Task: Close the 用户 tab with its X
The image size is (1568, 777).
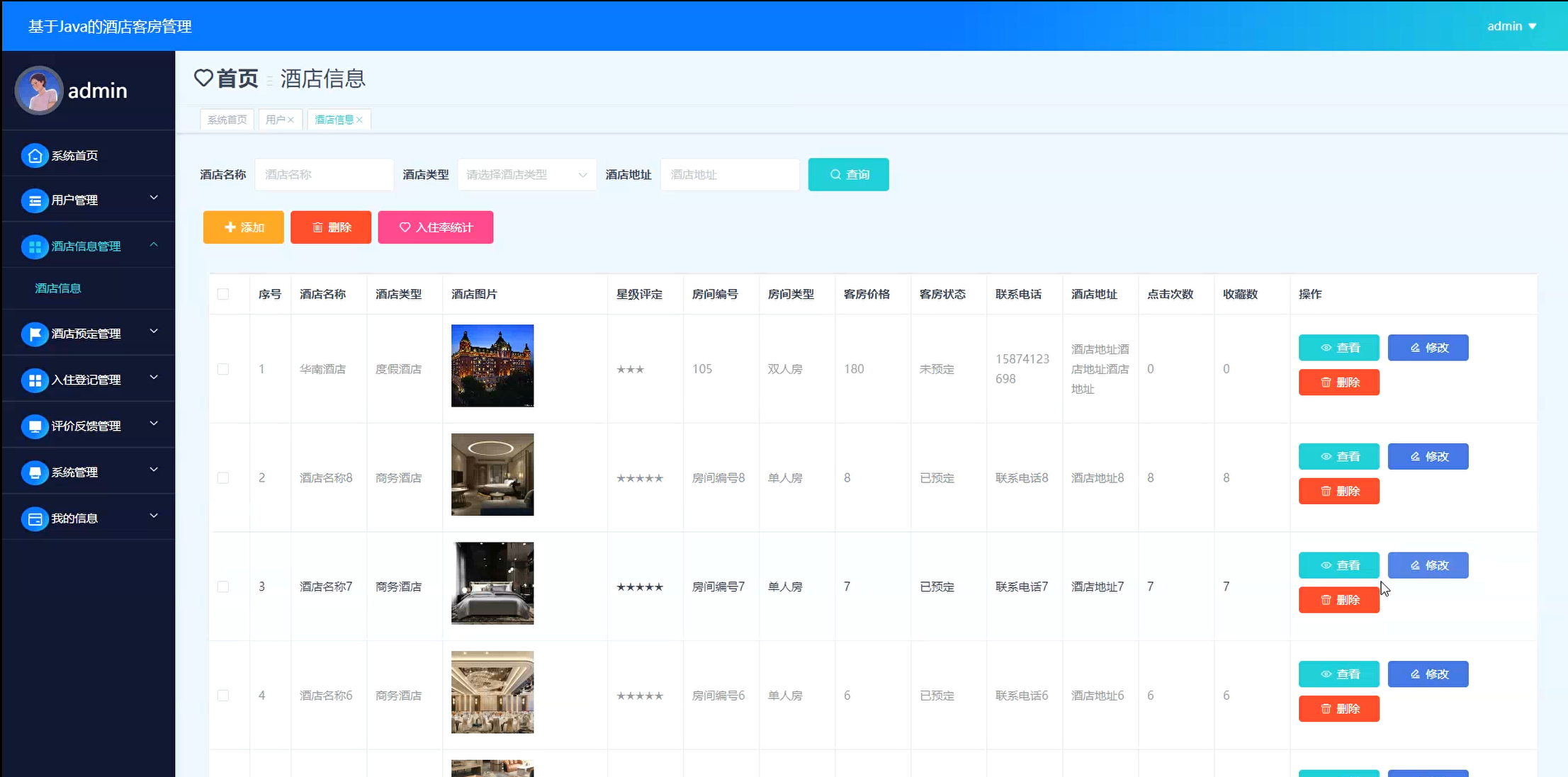Action: click(x=291, y=120)
